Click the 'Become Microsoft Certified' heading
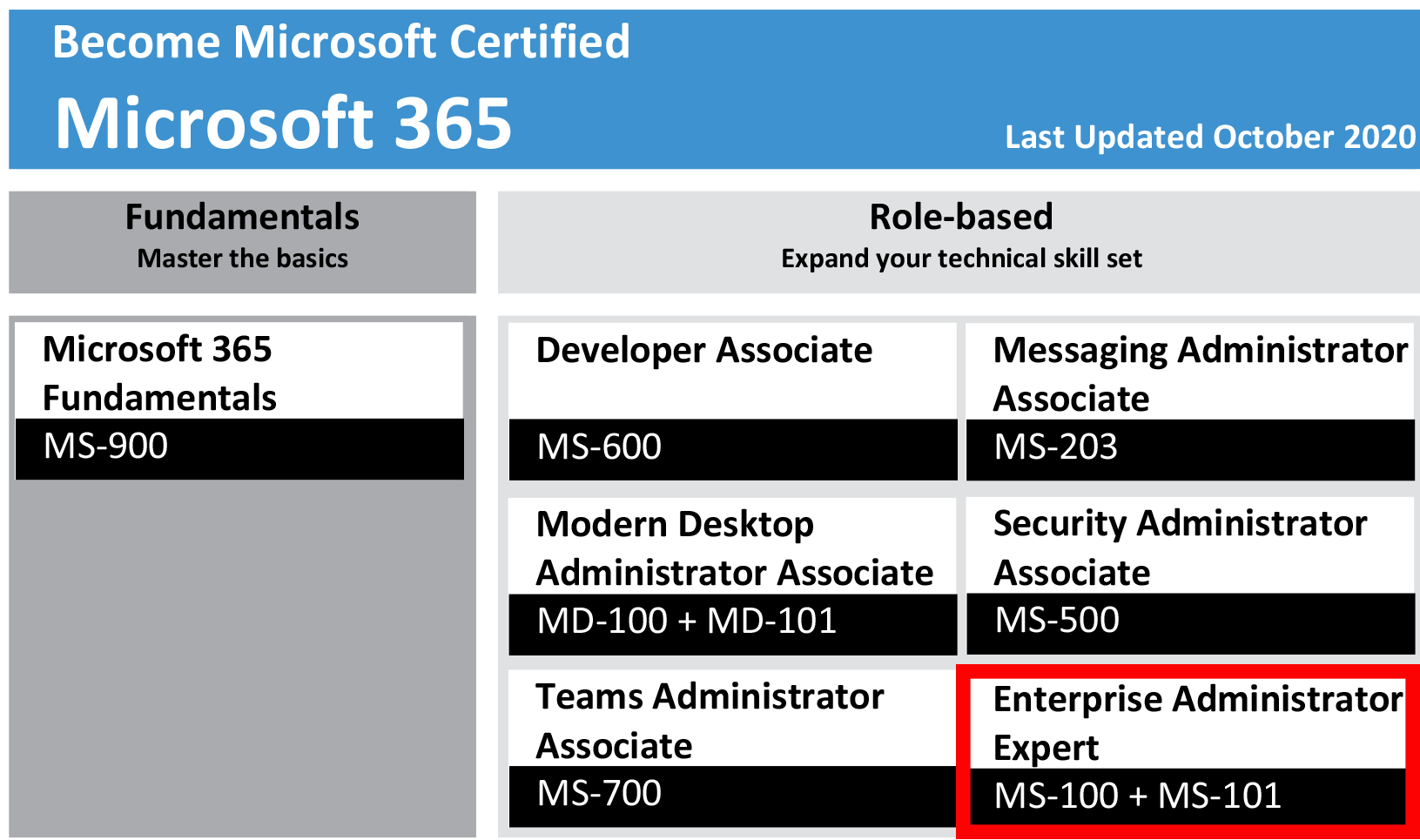 pos(341,43)
